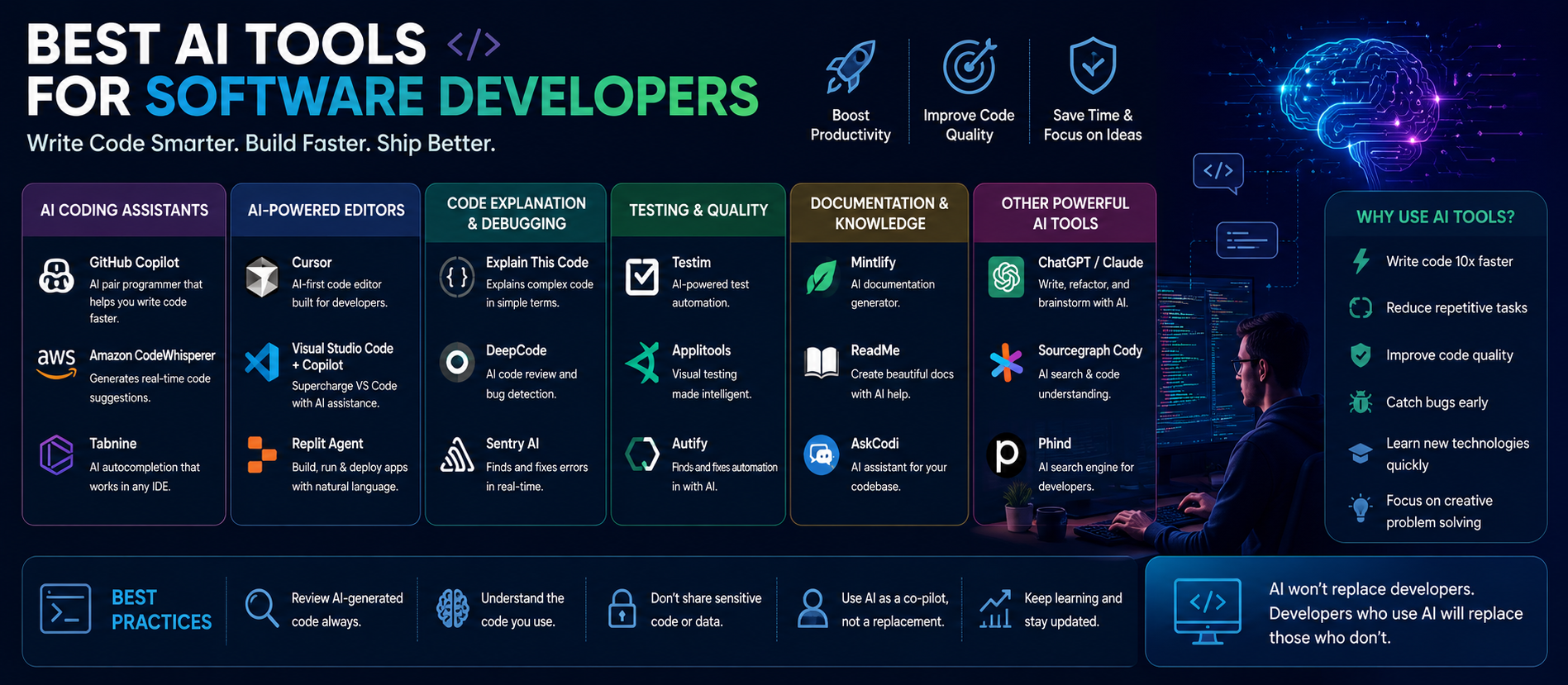Click the ChatGPT / Claude title text
Viewport: 1568px width, 685px height.
point(1090,262)
